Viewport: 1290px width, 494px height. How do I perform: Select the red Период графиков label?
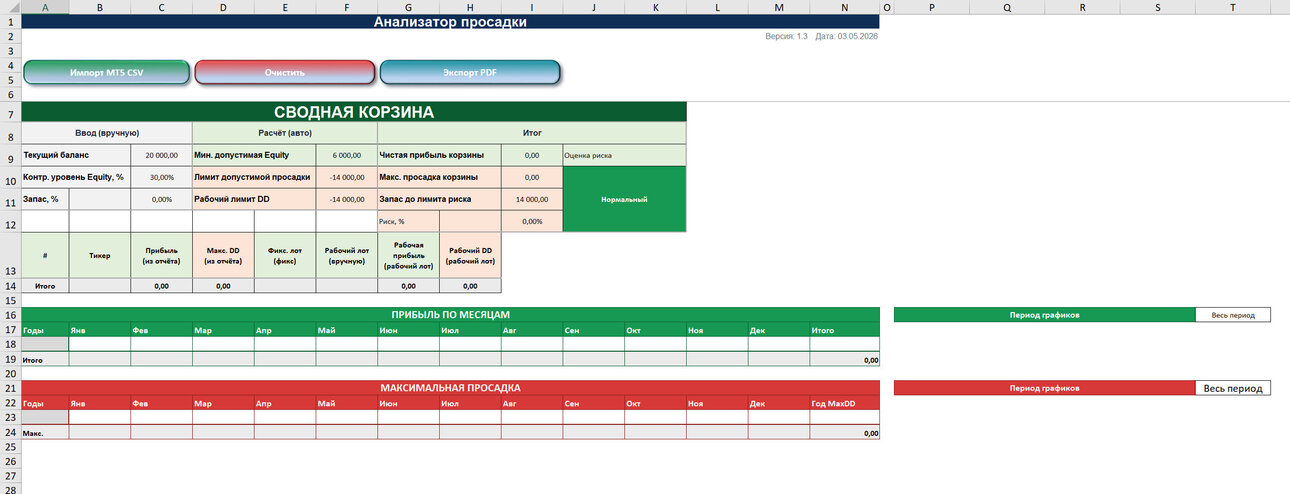(1044, 388)
